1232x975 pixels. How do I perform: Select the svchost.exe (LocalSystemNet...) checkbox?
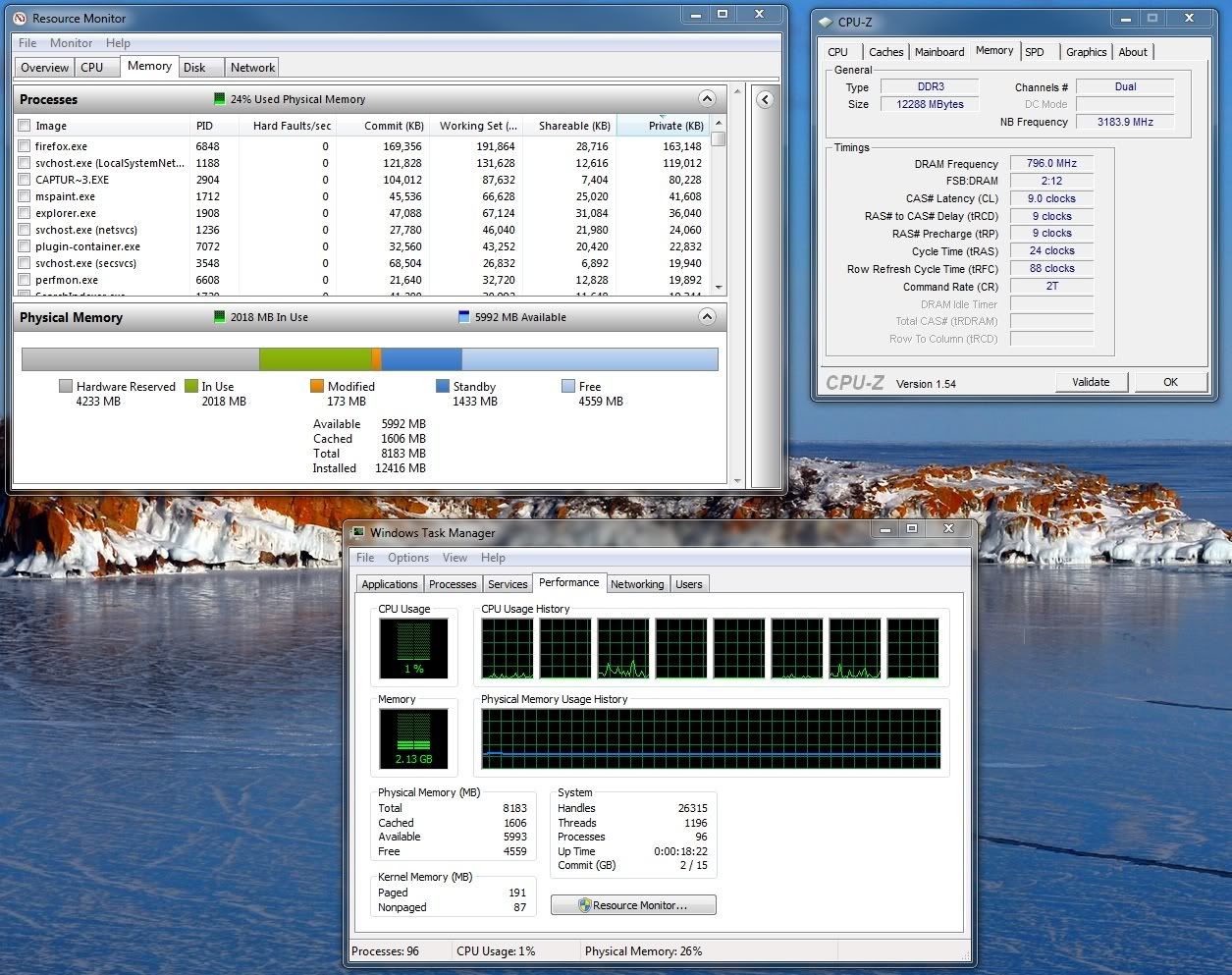(x=25, y=163)
